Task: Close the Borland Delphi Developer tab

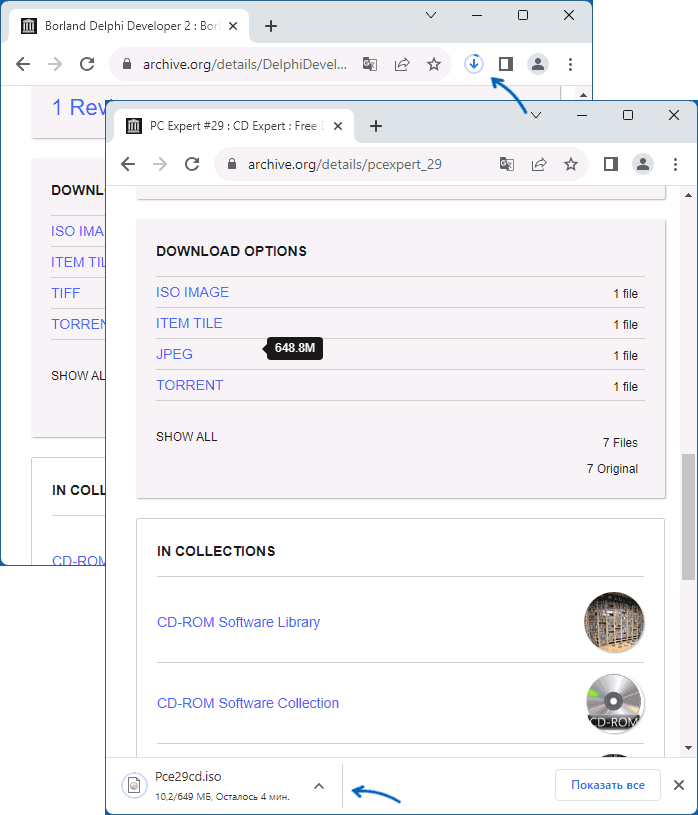Action: tap(233, 26)
